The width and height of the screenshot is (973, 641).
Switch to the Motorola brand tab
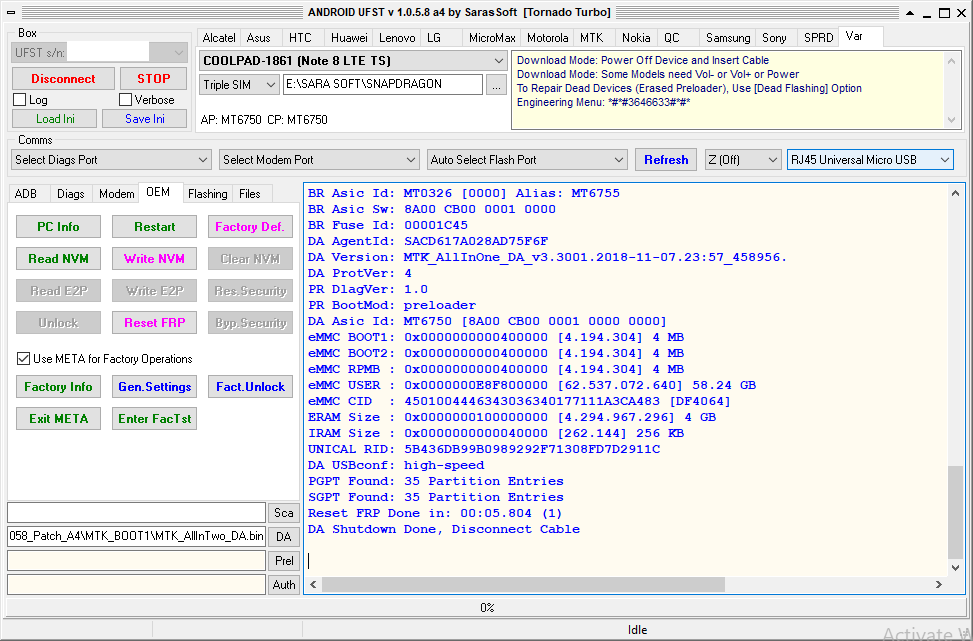tap(547, 38)
